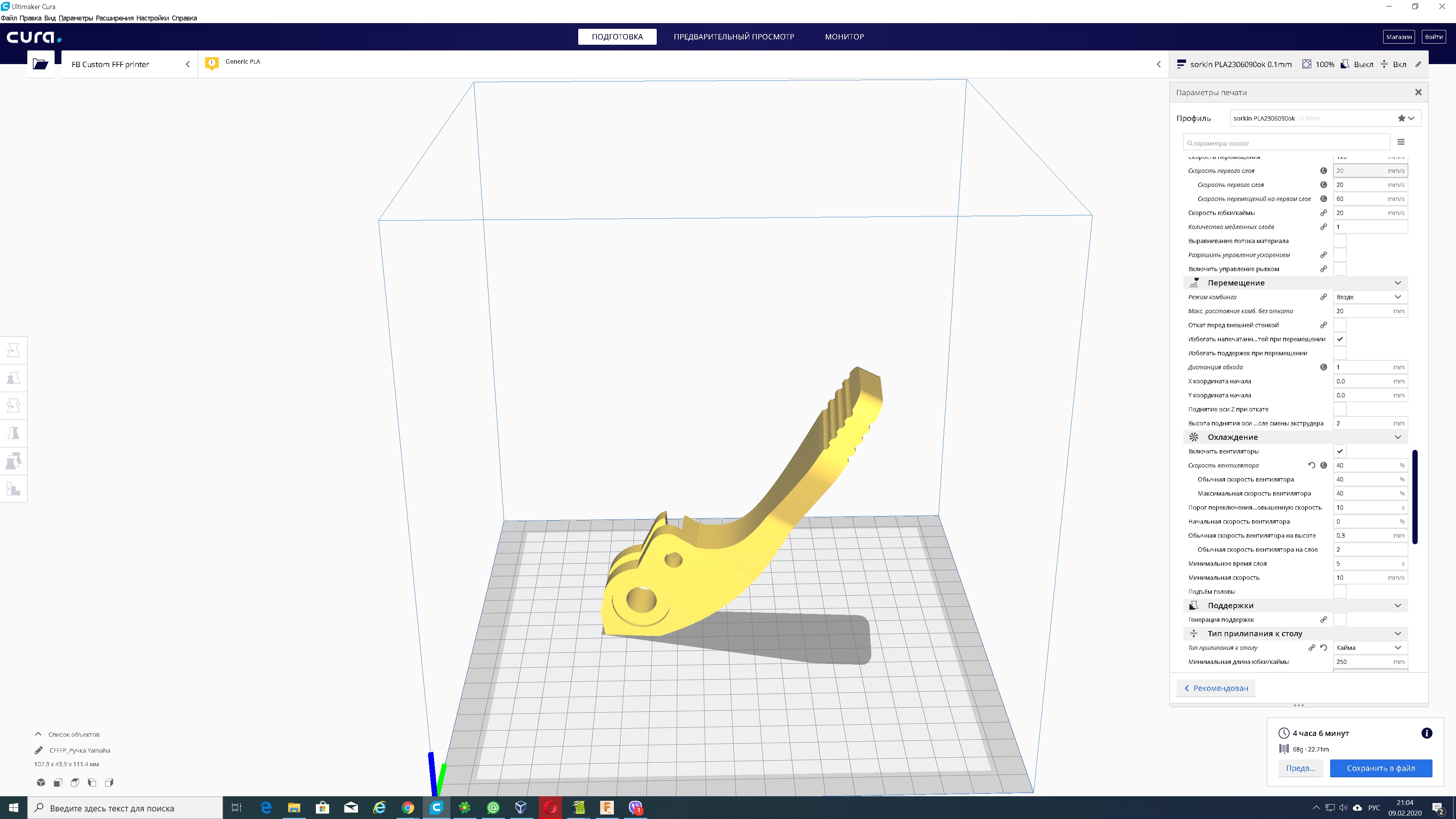Enable the 'Генерация поддержек' checkbox
This screenshot has height=819, width=1456.
point(1340,620)
